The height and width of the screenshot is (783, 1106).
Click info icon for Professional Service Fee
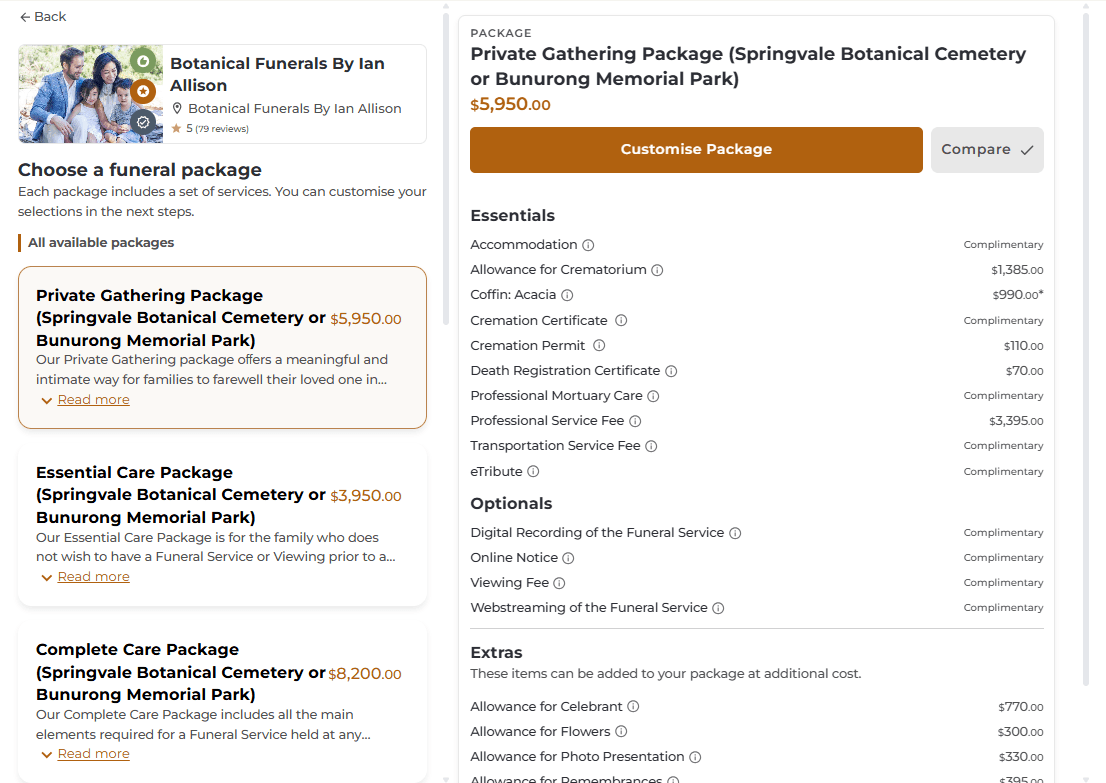point(635,421)
